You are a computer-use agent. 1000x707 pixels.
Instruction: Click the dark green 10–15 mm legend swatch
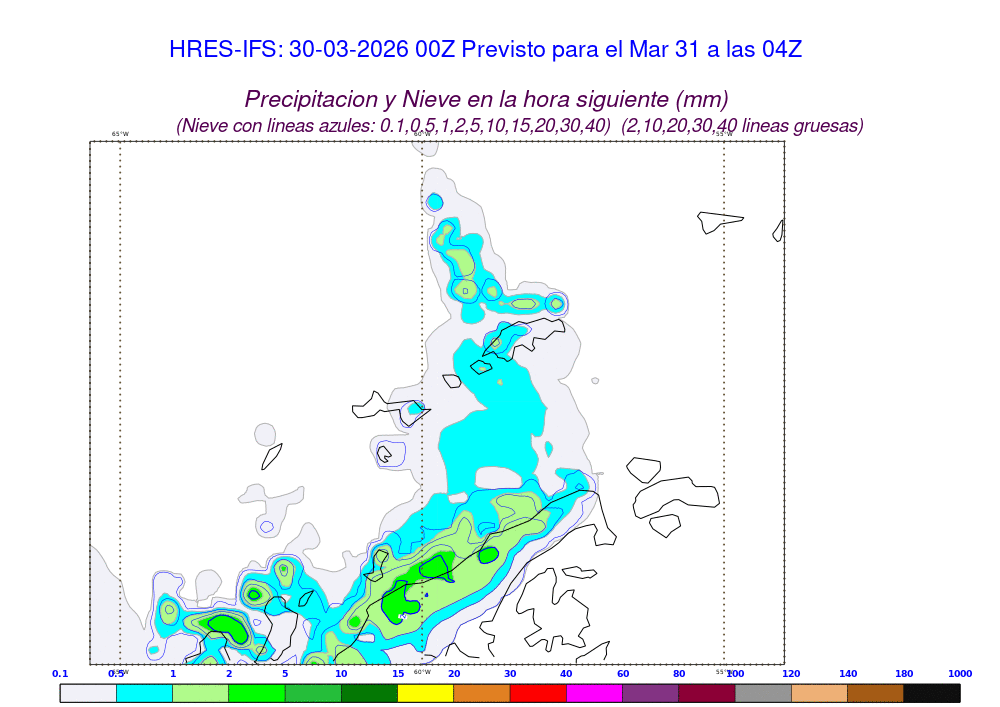369,692
